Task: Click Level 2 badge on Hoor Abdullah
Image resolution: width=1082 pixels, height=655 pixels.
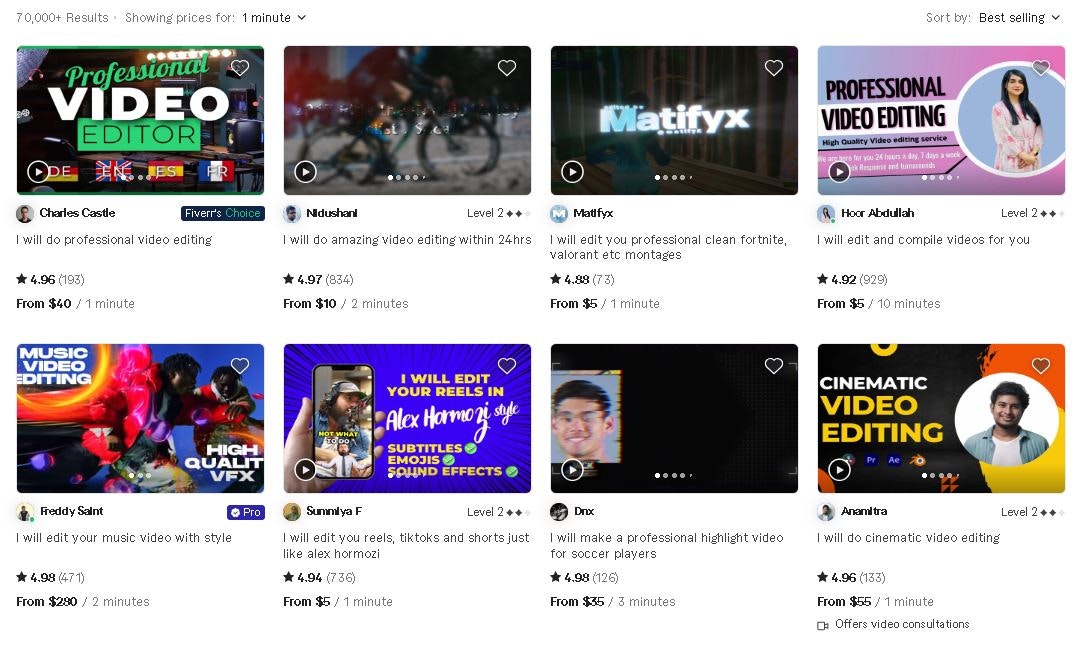Action: pos(1032,213)
